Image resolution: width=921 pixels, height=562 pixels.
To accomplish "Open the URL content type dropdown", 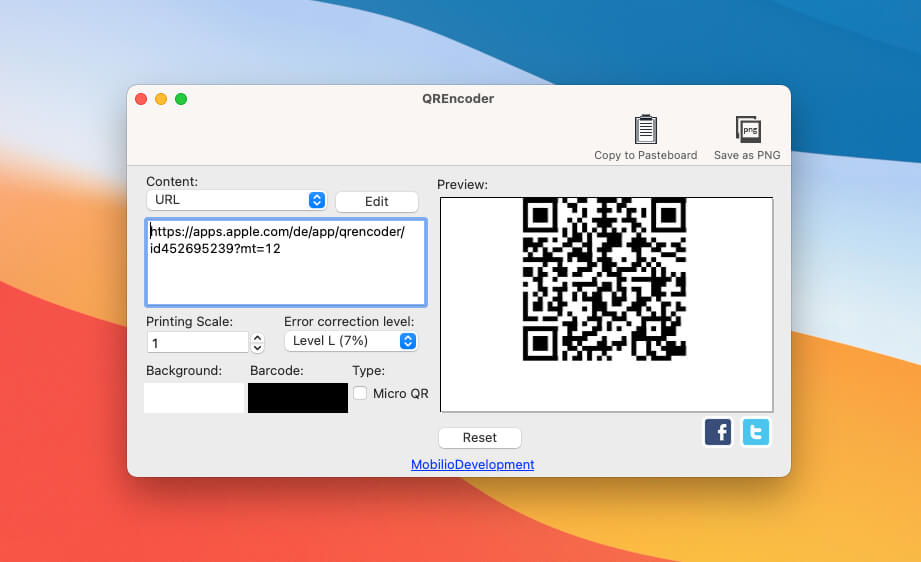I will click(x=237, y=200).
